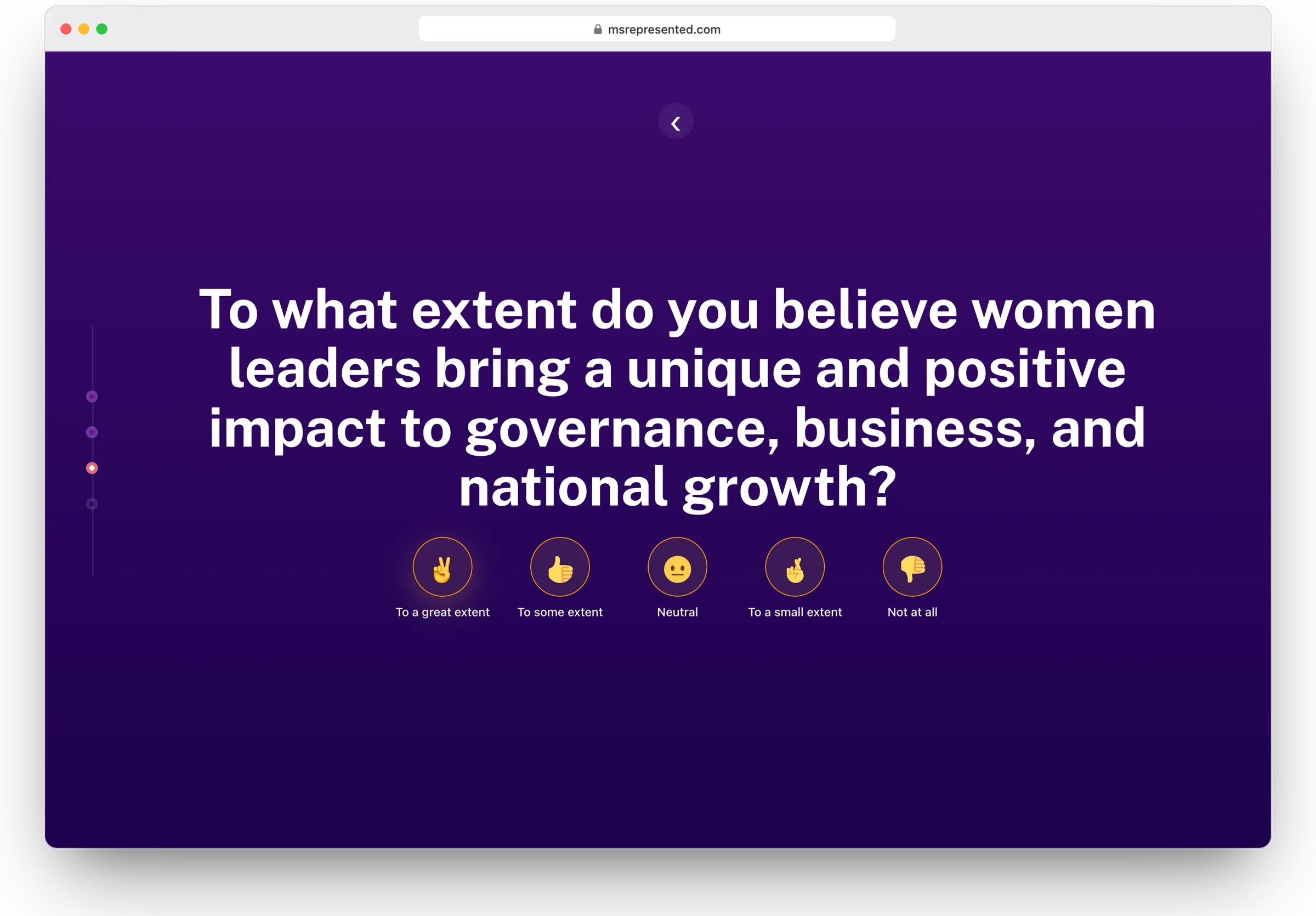Click the padlock icon in address bar

[x=598, y=29]
